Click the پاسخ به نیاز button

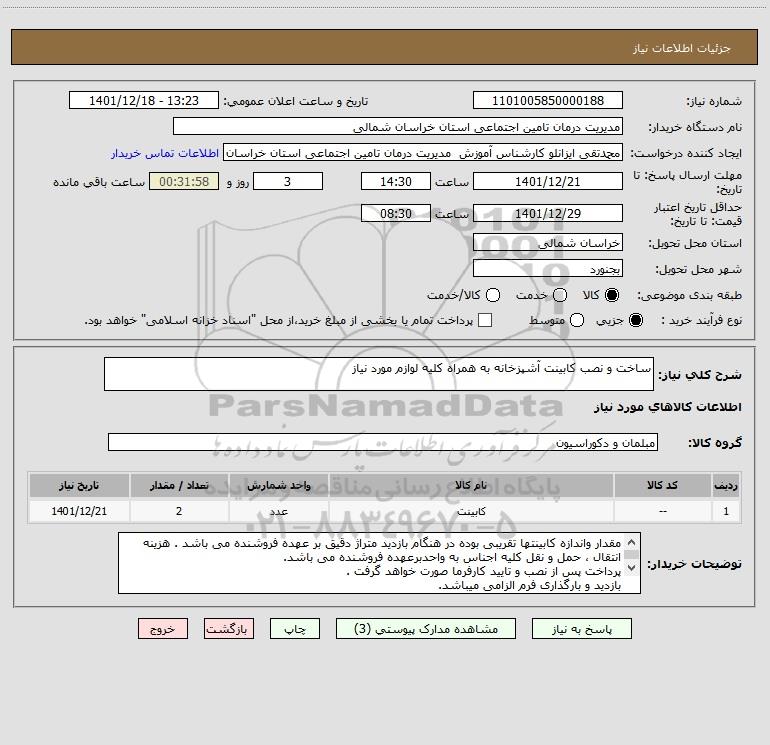582,629
